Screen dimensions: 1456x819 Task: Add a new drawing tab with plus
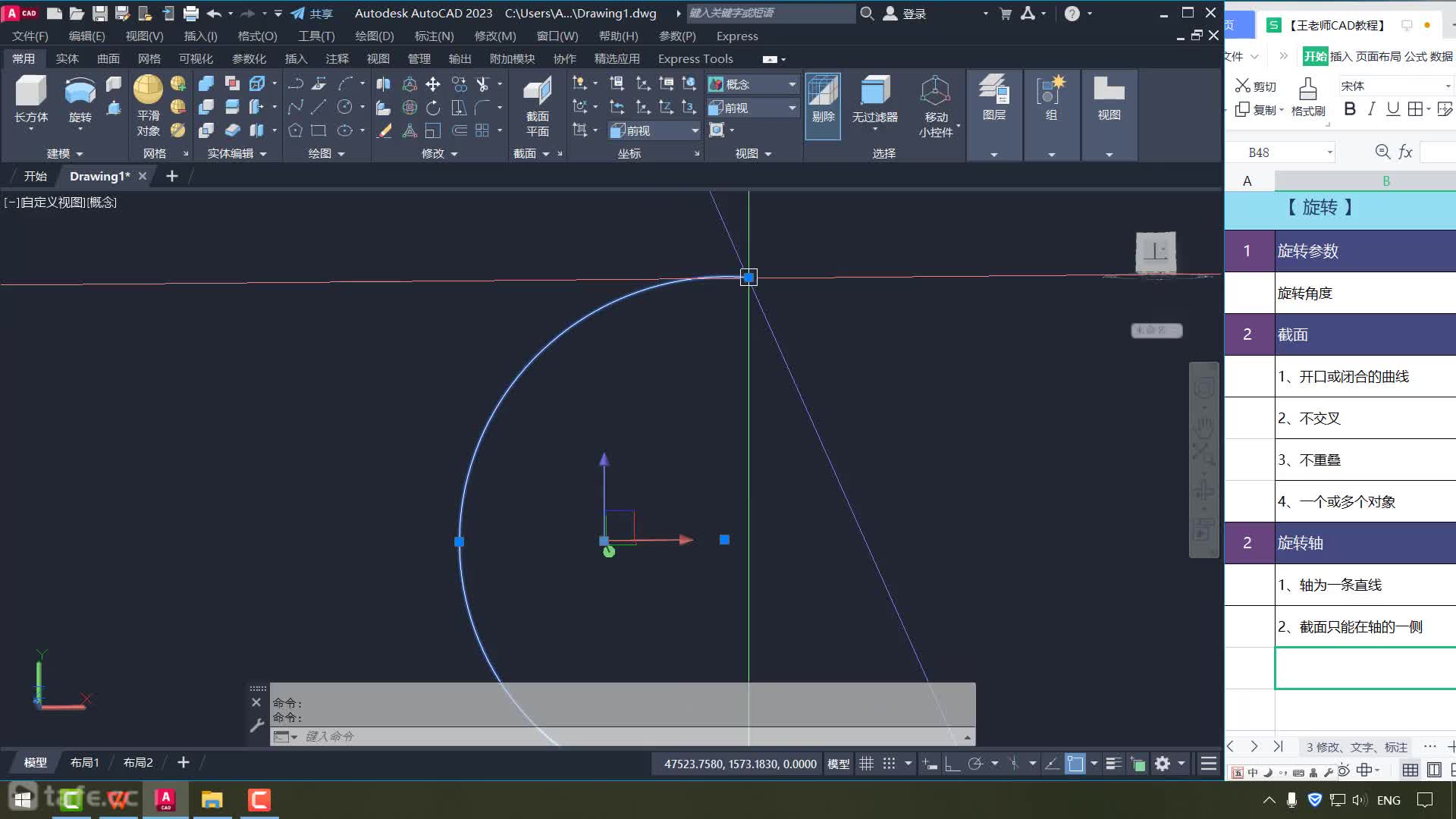(x=172, y=176)
